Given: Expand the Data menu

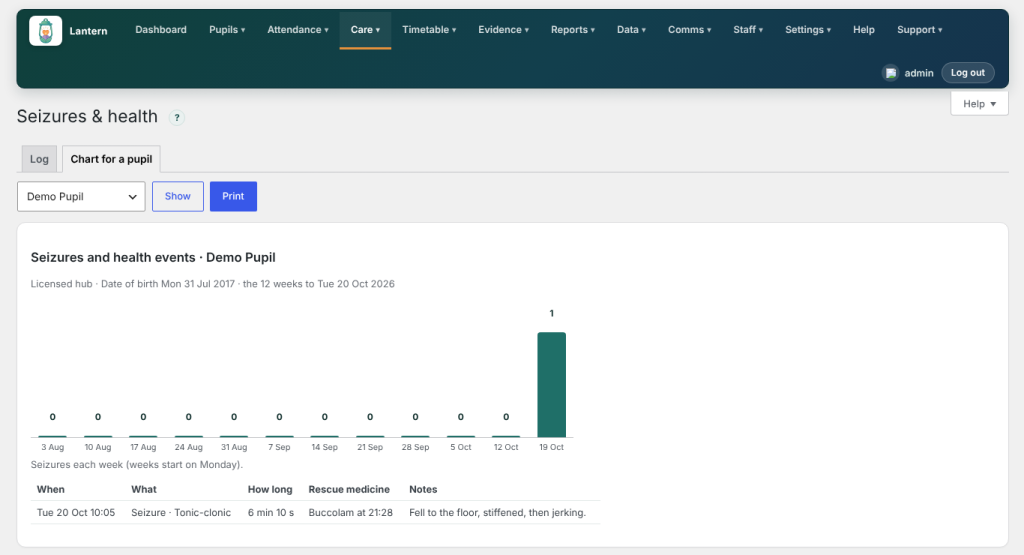Looking at the screenshot, I should (x=632, y=30).
